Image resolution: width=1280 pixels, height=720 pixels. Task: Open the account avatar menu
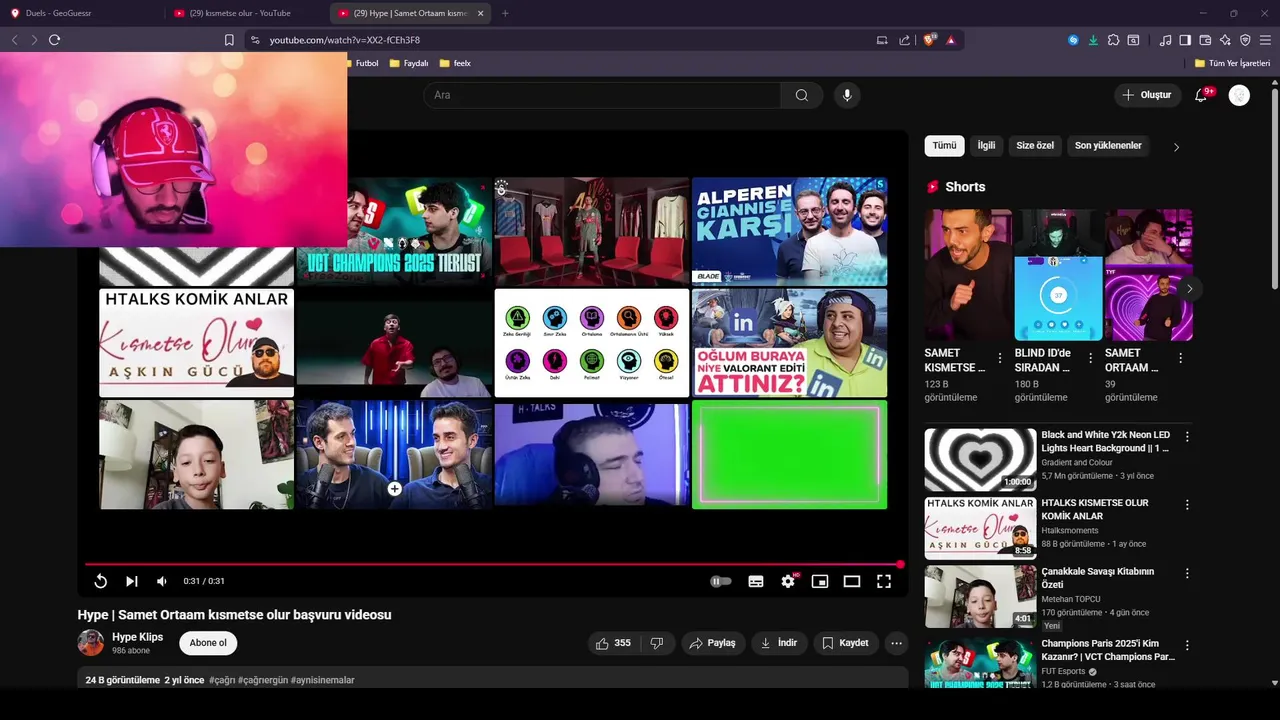(x=1239, y=95)
